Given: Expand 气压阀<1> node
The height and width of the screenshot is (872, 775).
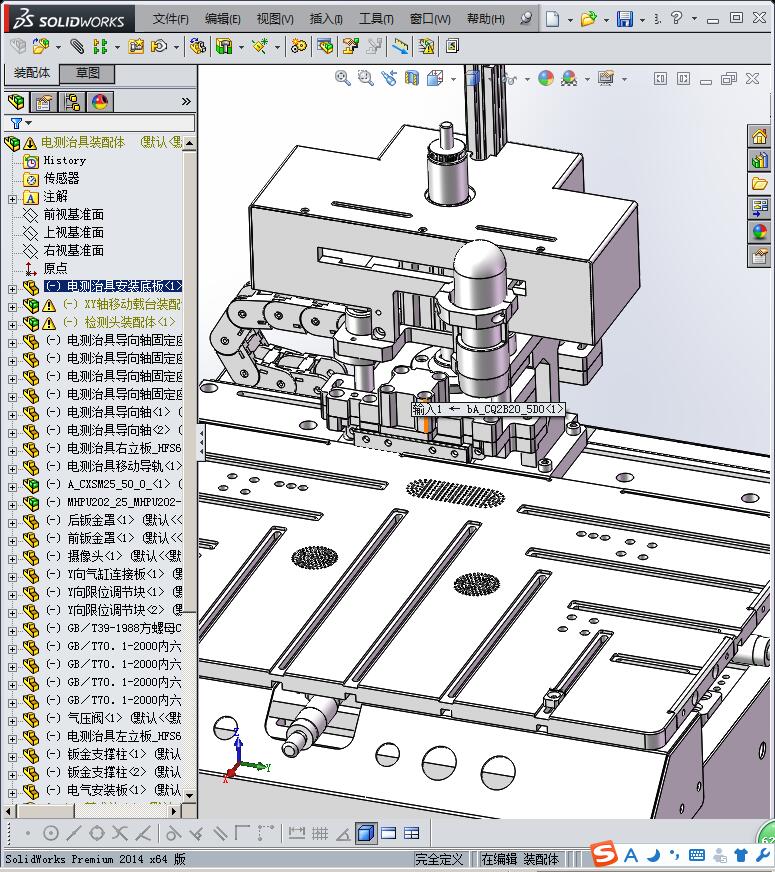Looking at the screenshot, I should pyautogui.click(x=12, y=721).
